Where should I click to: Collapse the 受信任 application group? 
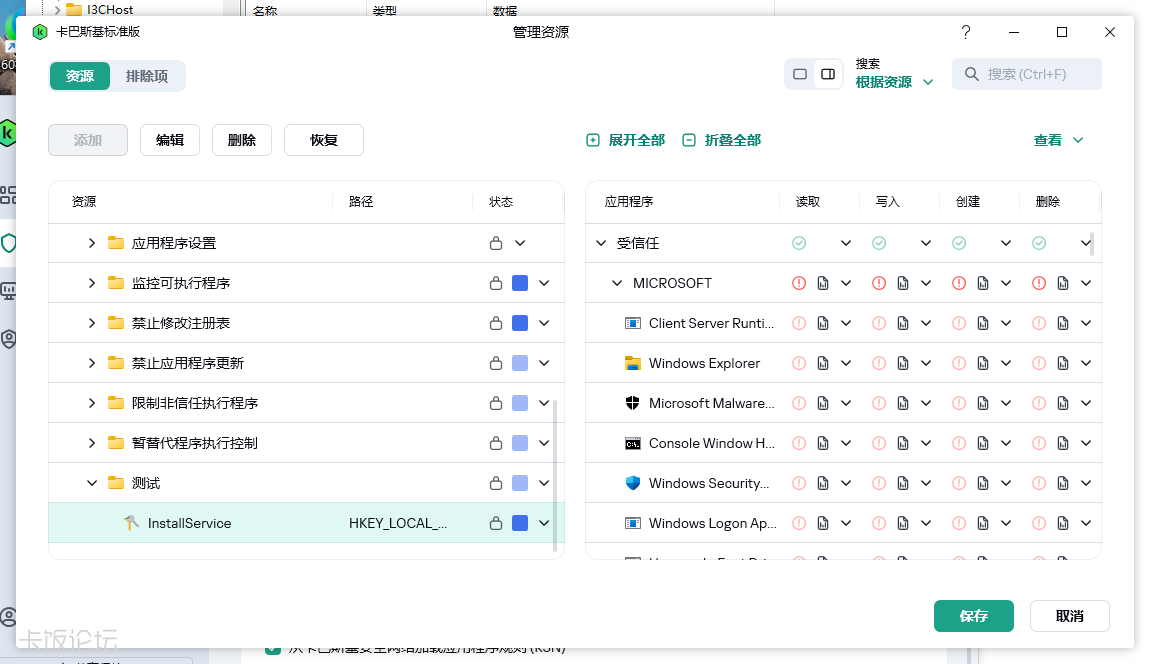(601, 243)
